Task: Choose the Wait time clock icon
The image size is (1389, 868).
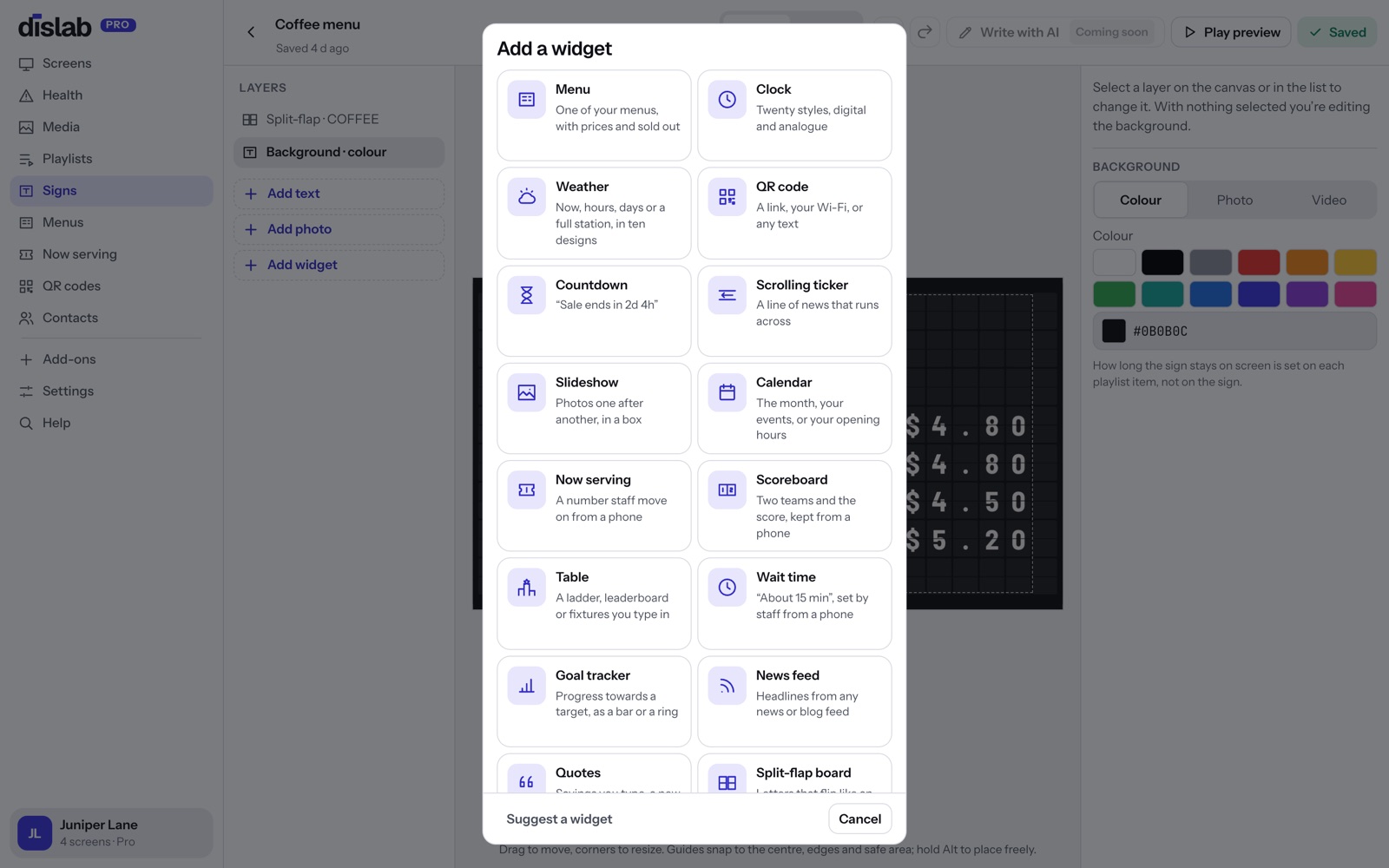Action: coord(727,588)
